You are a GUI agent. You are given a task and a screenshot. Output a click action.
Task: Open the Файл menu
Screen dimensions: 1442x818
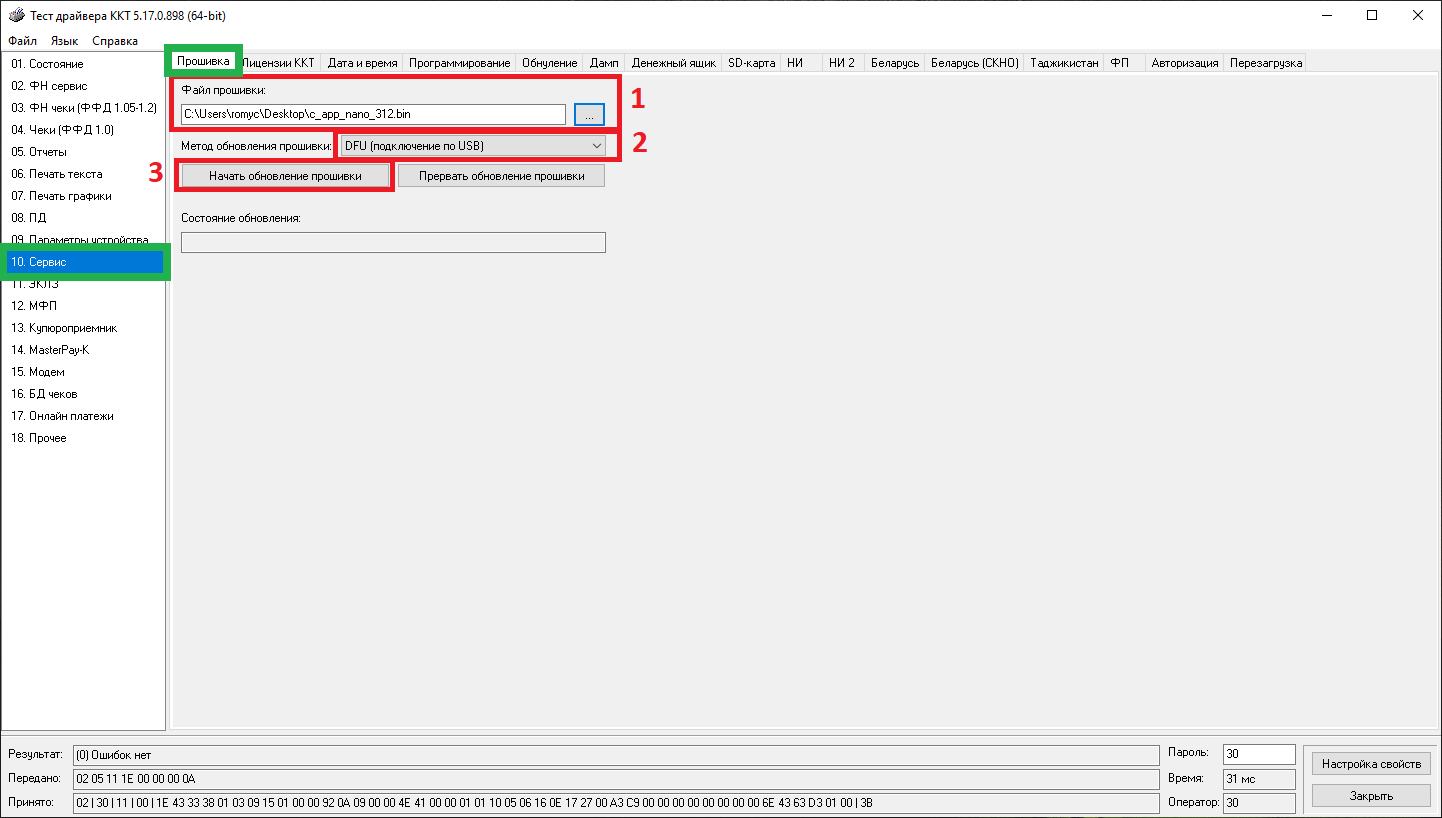[x=23, y=41]
